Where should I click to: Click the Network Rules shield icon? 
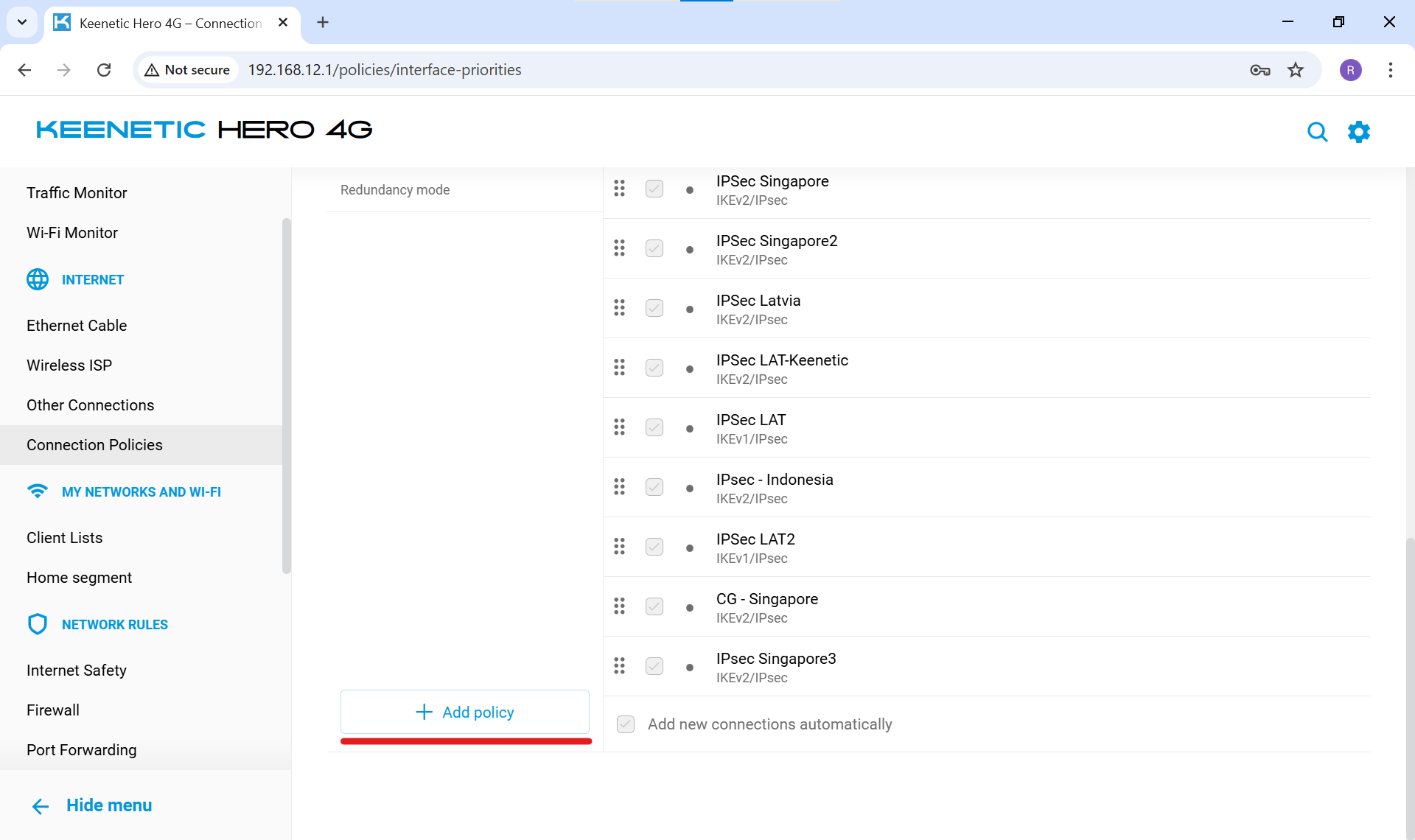pos(38,624)
